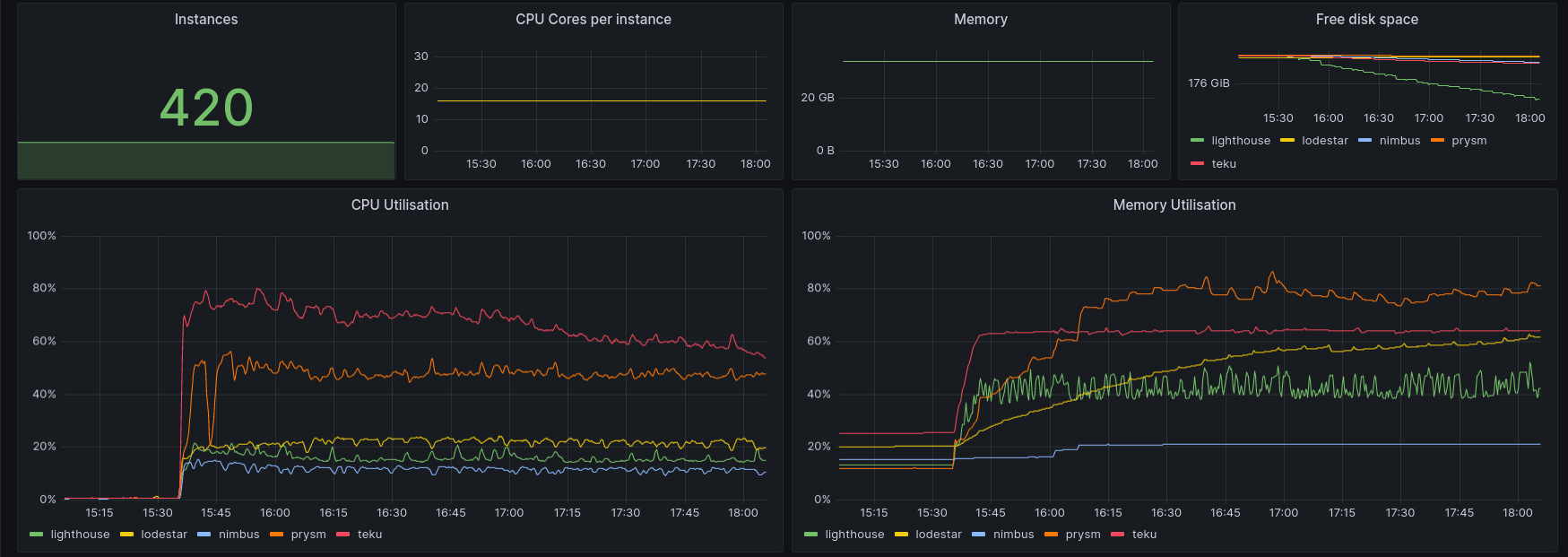1568x557 pixels.
Task: Isolate prysm series in CPU Utilisation legend
Action: tap(308, 535)
